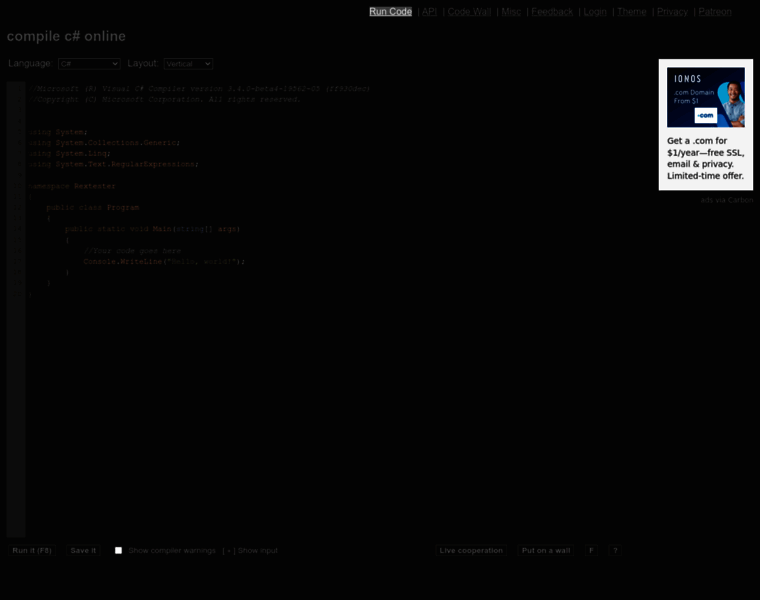Open the 'ads via Carbon' link
Screen dimensions: 760x600
pyautogui.click(x=727, y=200)
